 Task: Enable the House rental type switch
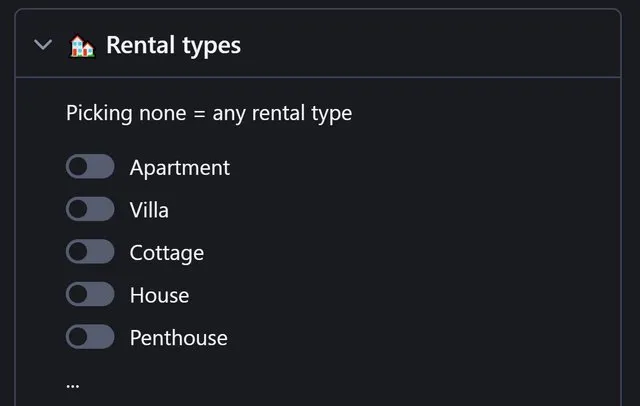coord(90,294)
